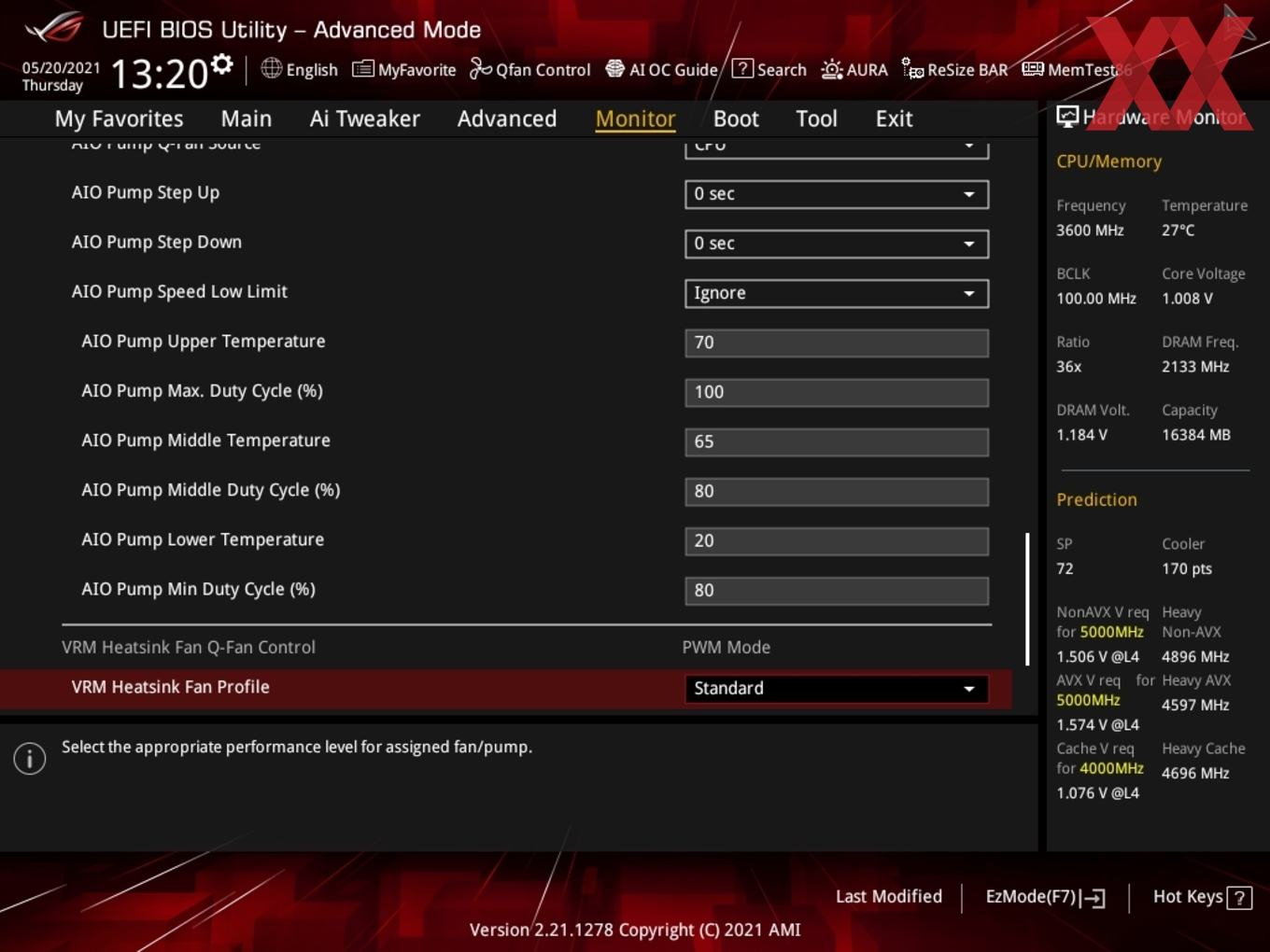Switch to the Main tab
This screenshot has height=952, width=1270.
pos(247,119)
